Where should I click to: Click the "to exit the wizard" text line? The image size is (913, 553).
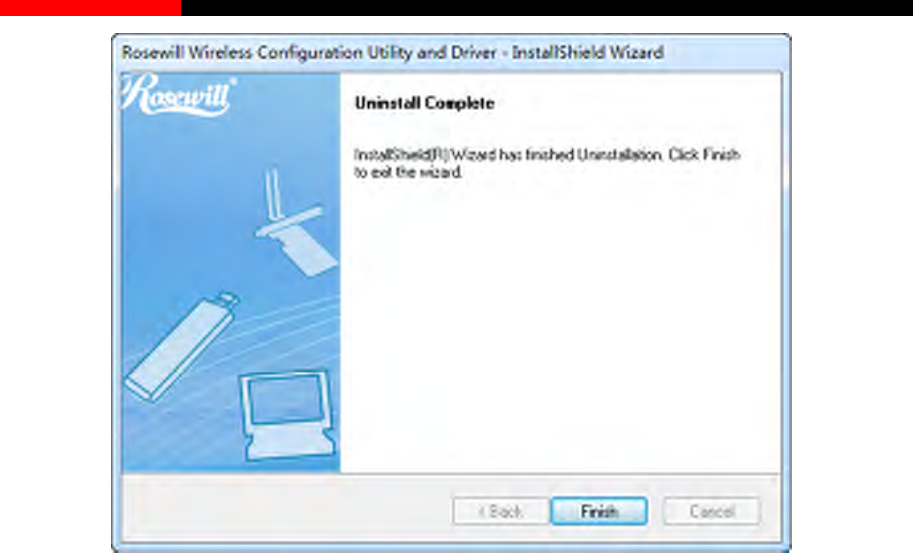[408, 172]
